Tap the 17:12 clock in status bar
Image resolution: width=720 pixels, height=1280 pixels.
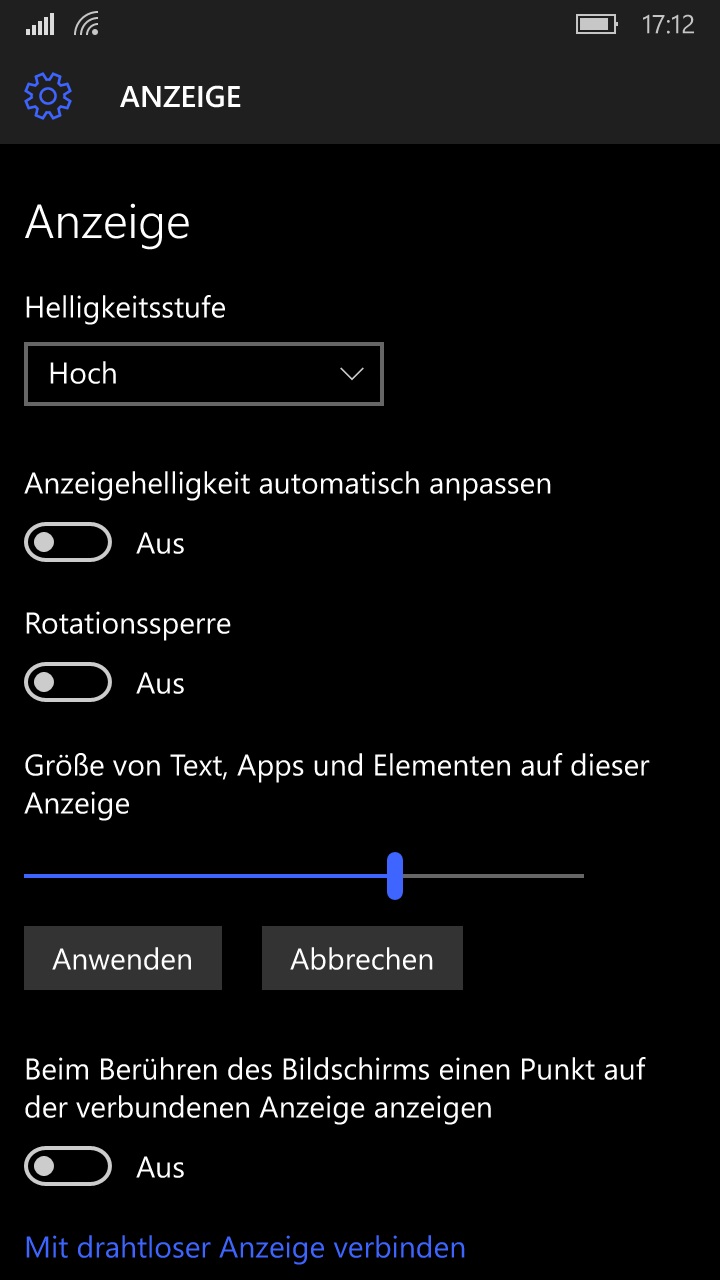click(x=667, y=25)
